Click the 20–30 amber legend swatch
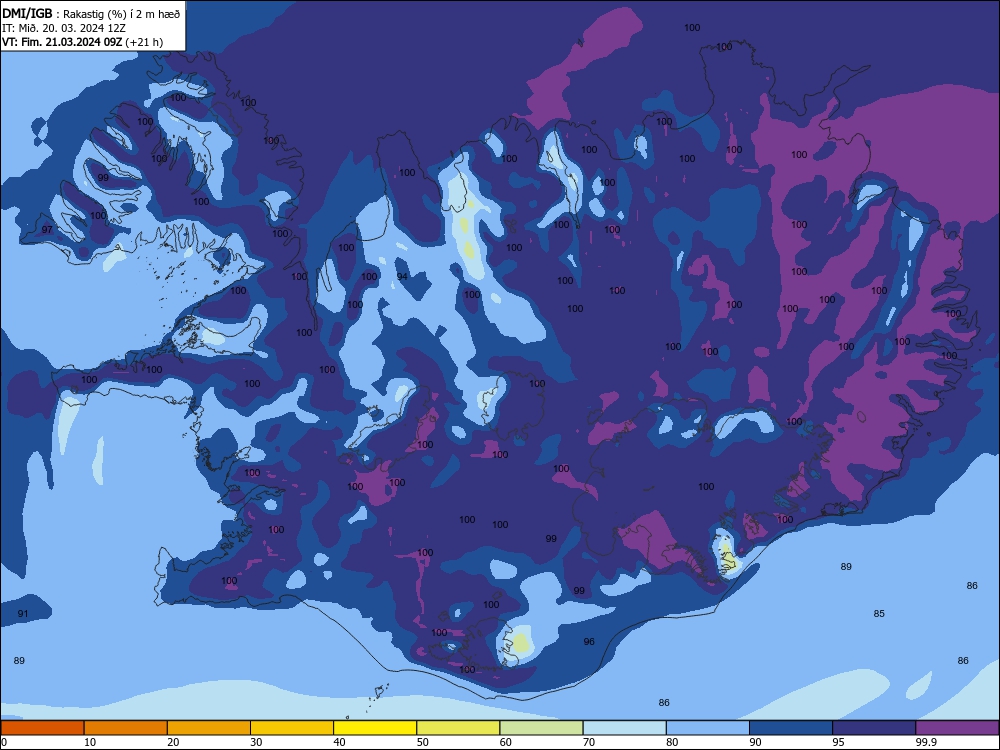 click(x=209, y=728)
